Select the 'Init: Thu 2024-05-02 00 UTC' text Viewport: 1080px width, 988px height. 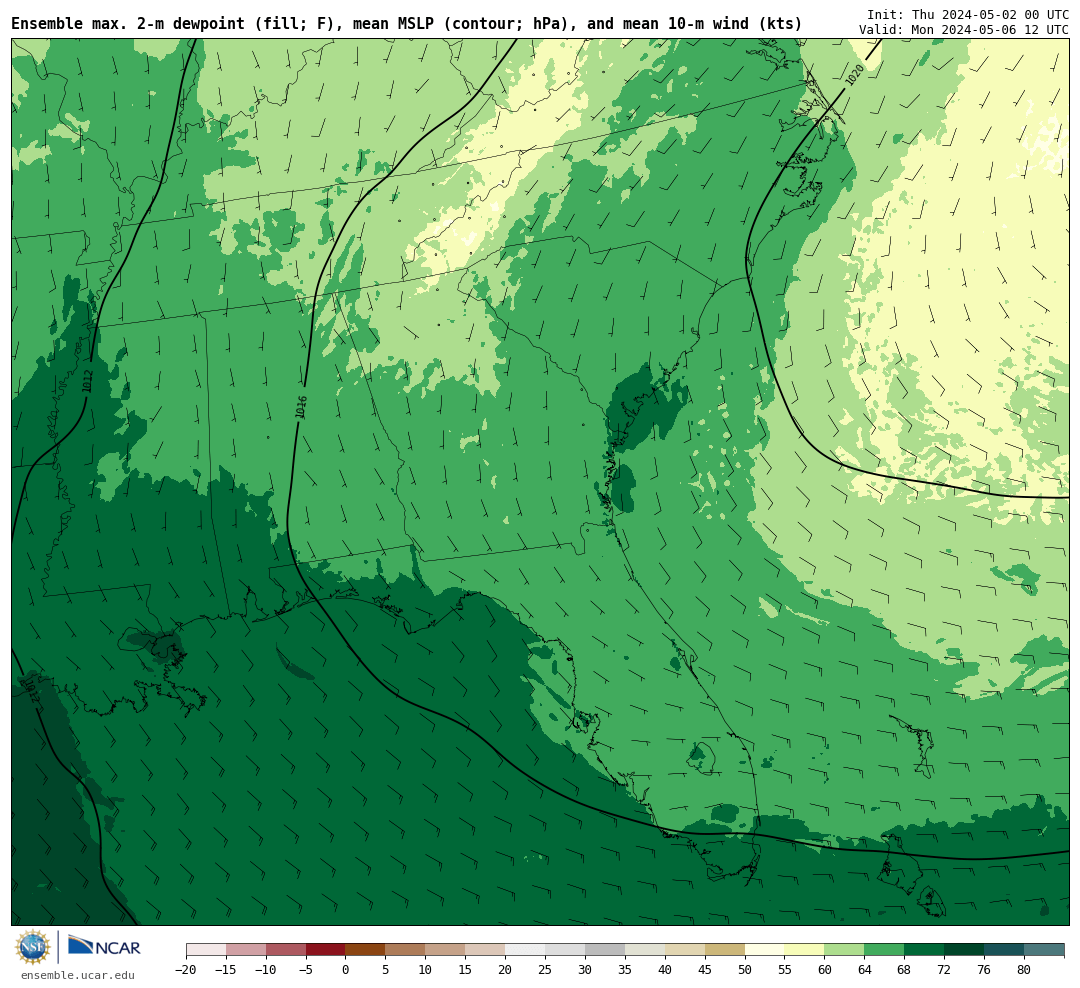tap(968, 14)
